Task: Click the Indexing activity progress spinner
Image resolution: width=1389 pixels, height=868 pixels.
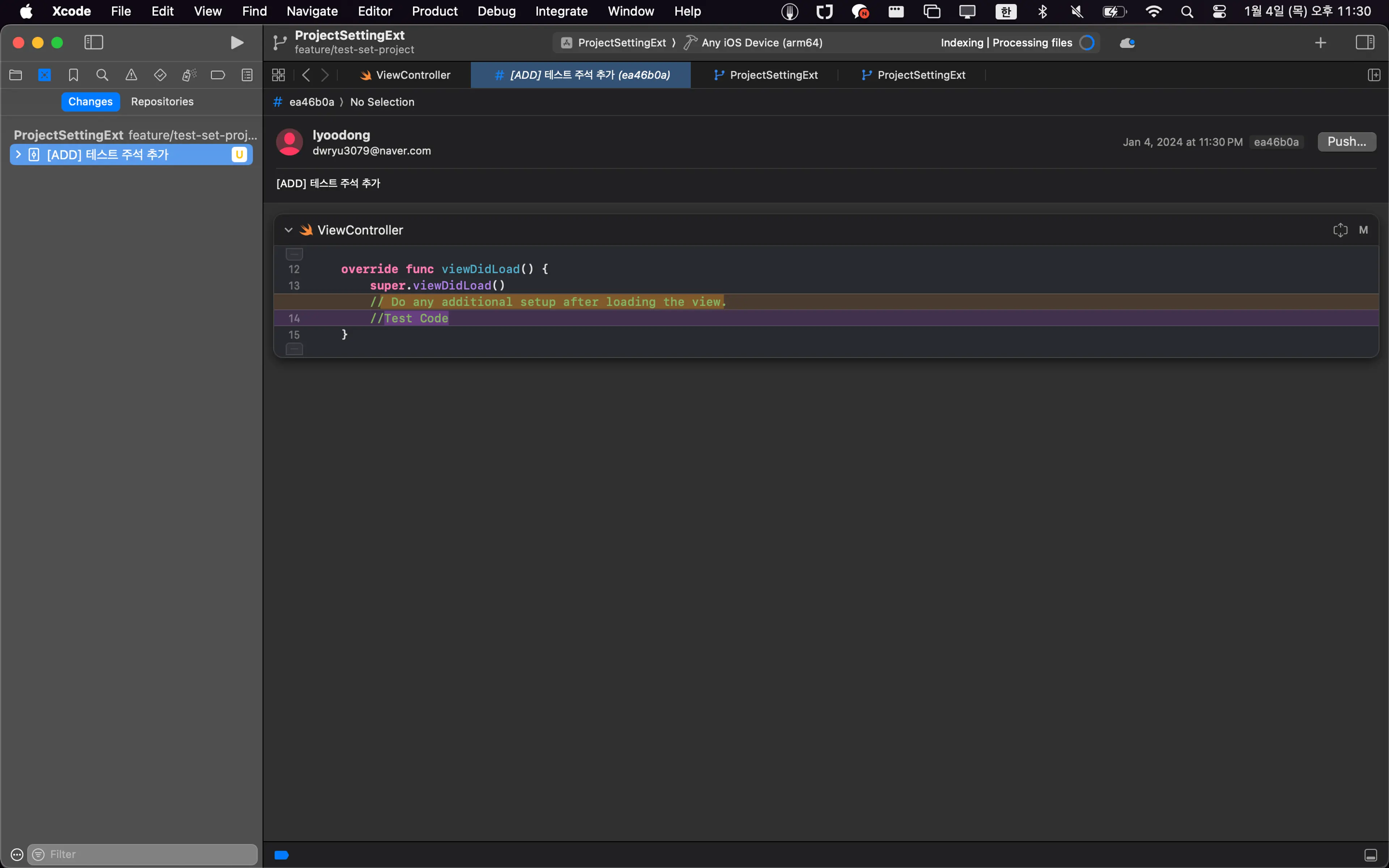Action: [1087, 43]
